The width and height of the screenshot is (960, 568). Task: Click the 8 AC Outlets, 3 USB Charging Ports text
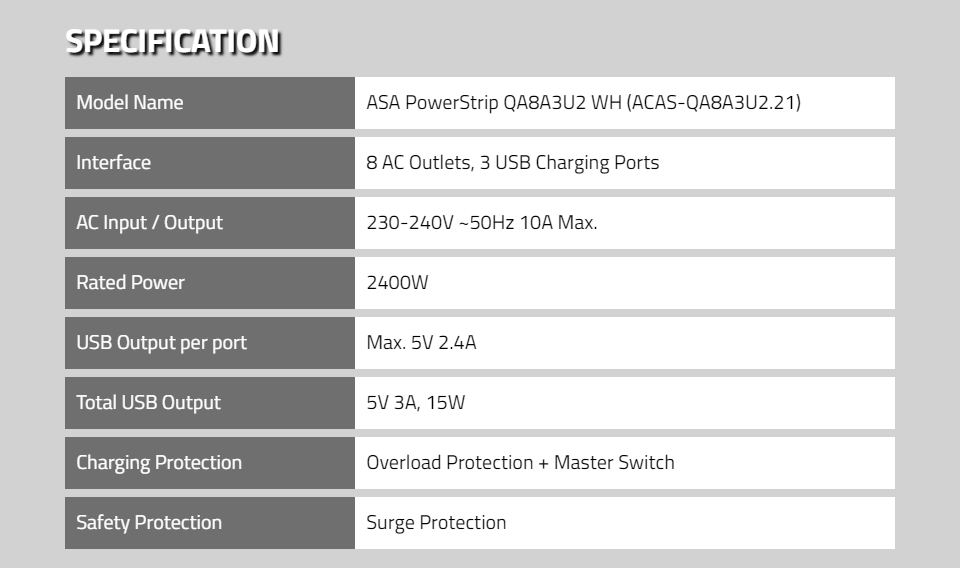(512, 163)
